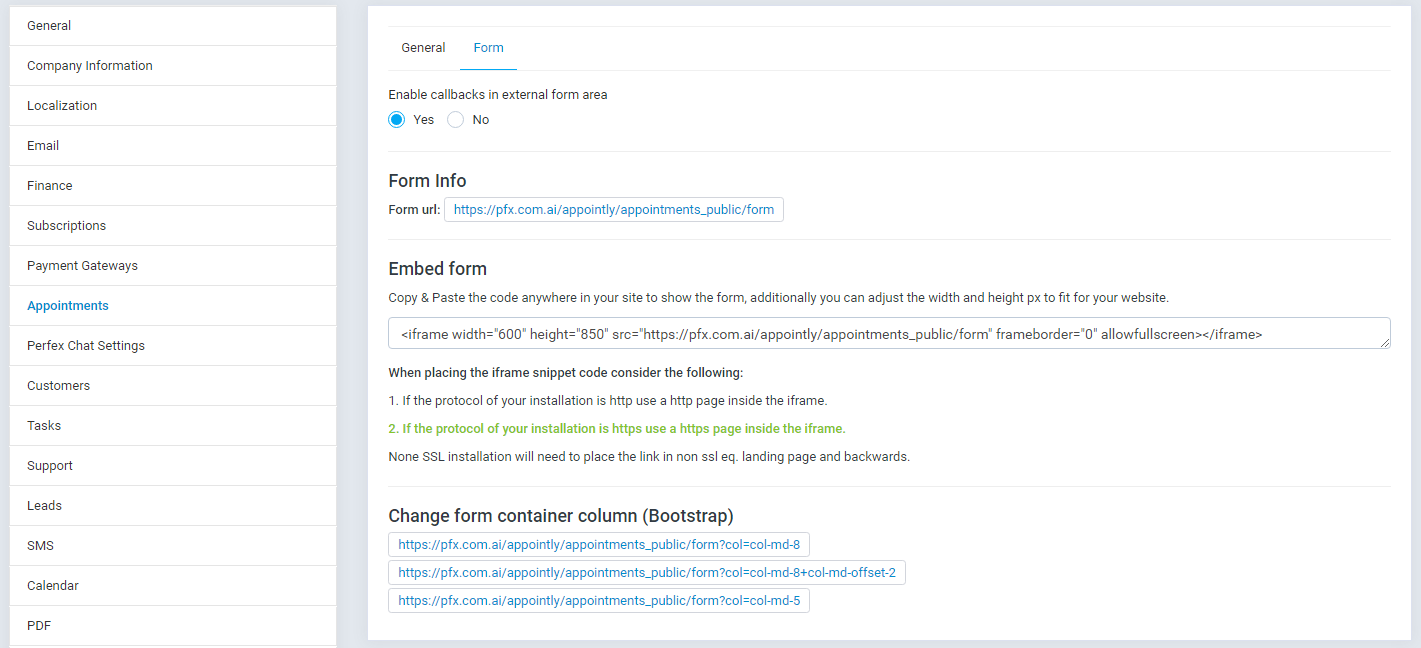Screen dimensions: 1421x648
Task: Click the col-md-8+col-md-offset-2 form link
Action: pyautogui.click(x=646, y=572)
